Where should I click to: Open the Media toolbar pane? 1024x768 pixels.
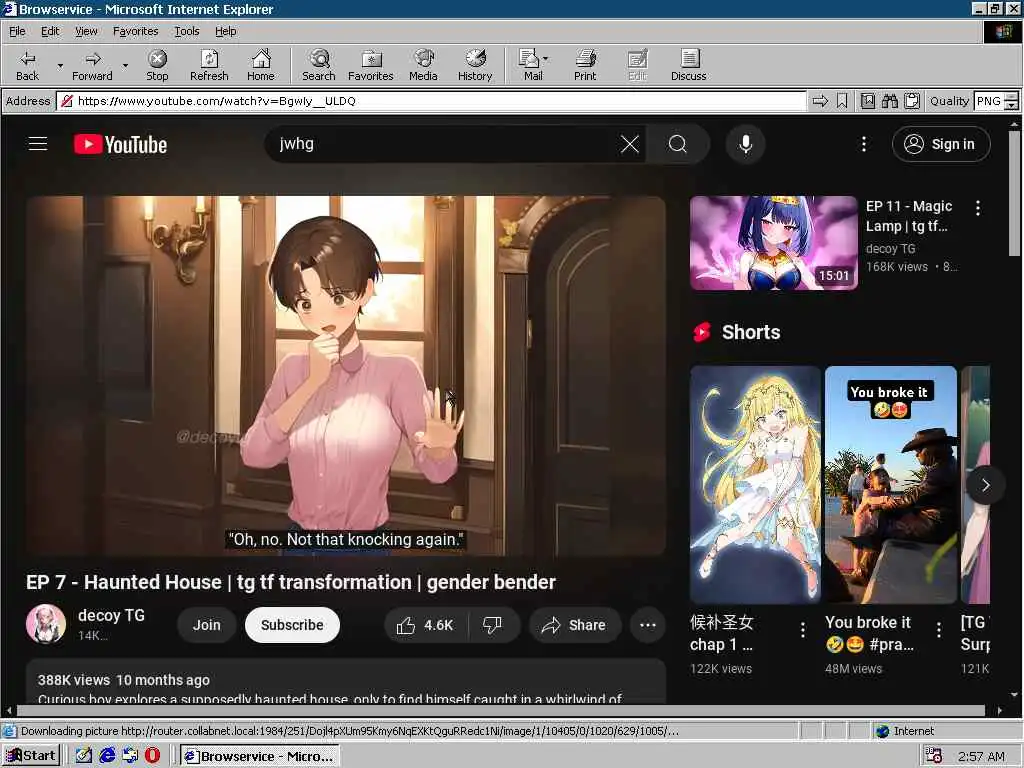(423, 65)
